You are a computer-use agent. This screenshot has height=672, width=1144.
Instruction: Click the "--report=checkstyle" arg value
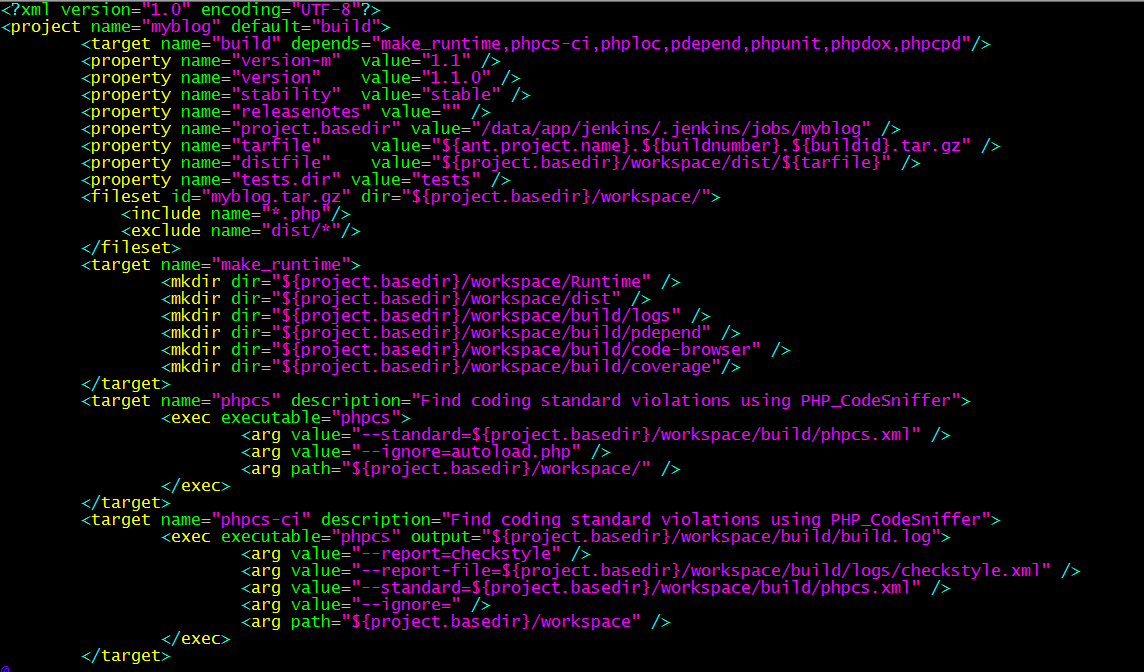point(456,553)
